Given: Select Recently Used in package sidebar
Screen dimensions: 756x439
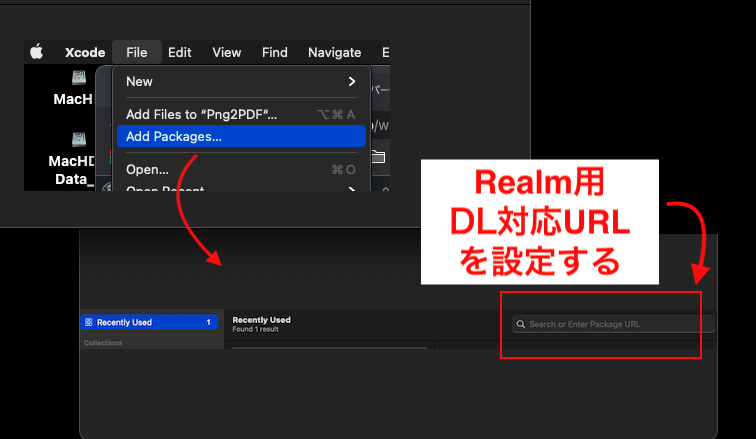Looking at the screenshot, I should pyautogui.click(x=149, y=322).
